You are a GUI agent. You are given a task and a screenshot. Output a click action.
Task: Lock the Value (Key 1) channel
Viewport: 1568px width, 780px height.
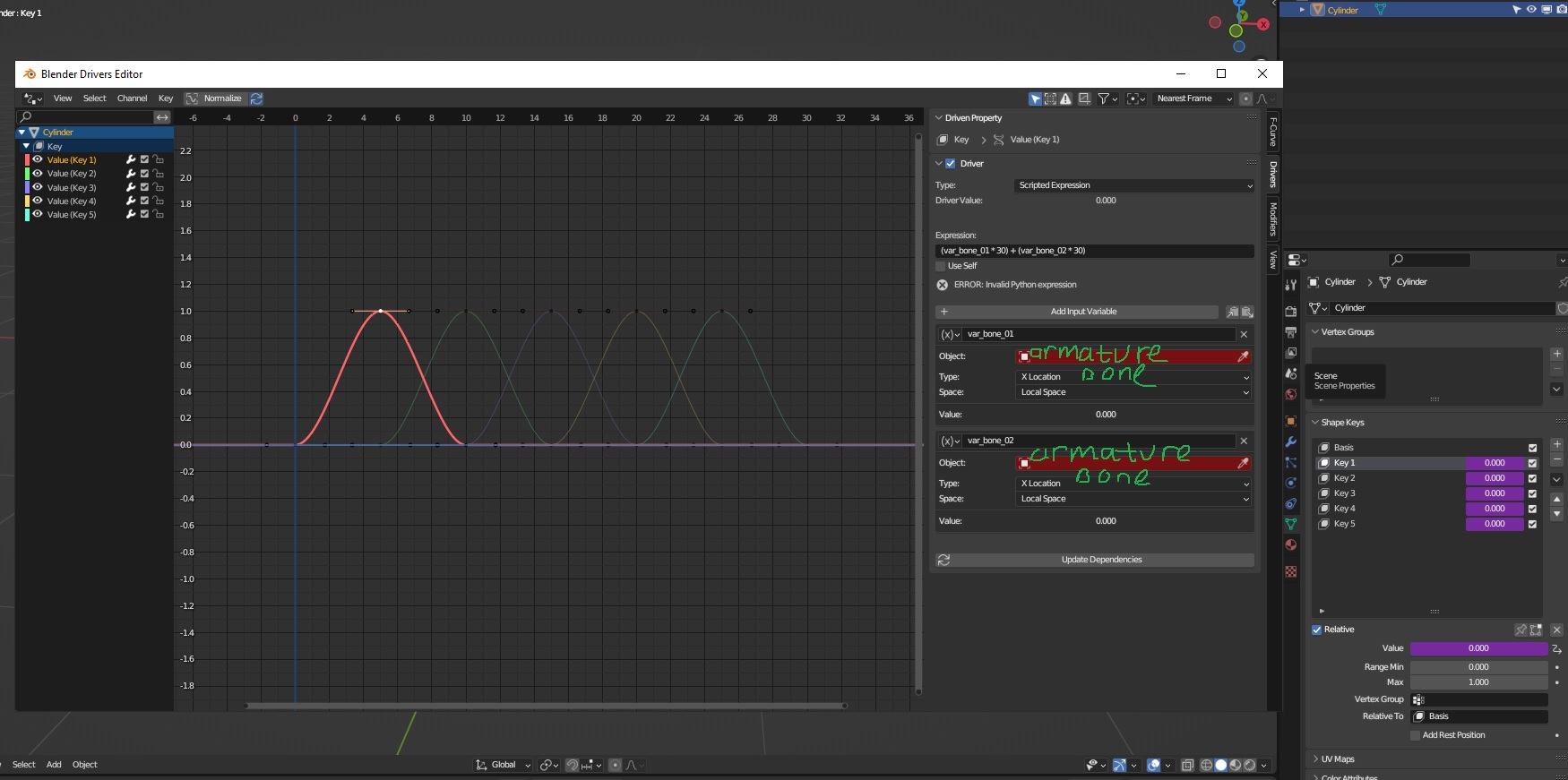tap(158, 159)
